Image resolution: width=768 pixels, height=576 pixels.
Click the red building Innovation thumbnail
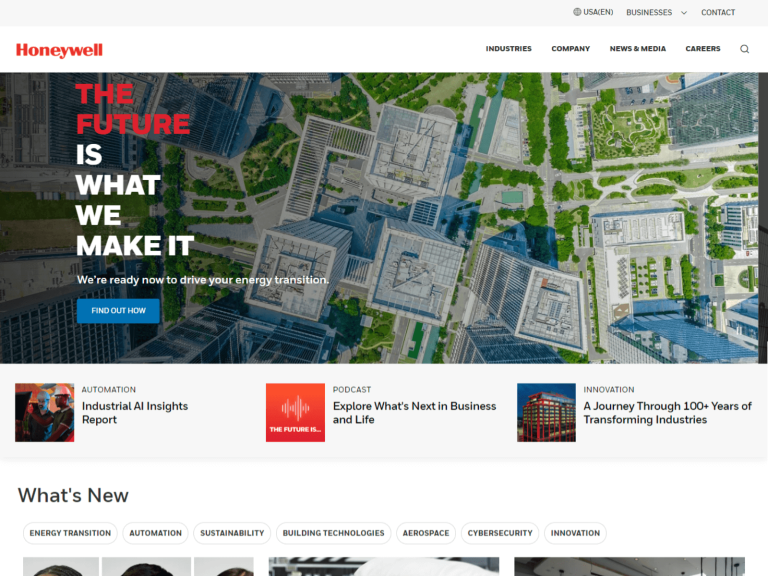click(546, 412)
